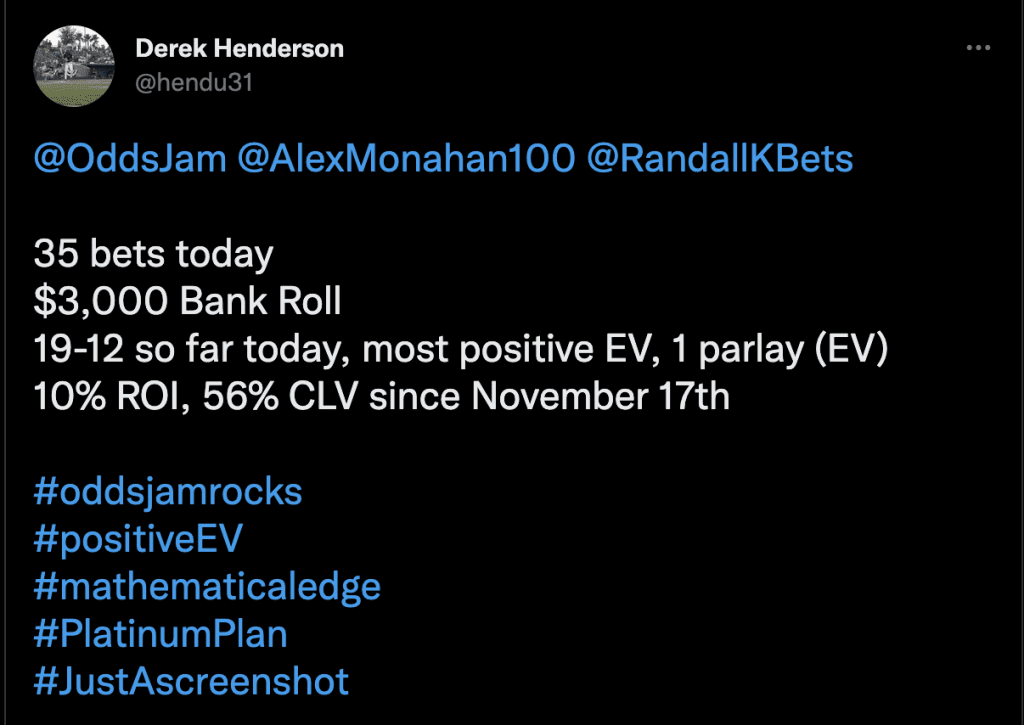
Task: Click the "$3,000 Bank Roll" line
Action: (187, 302)
